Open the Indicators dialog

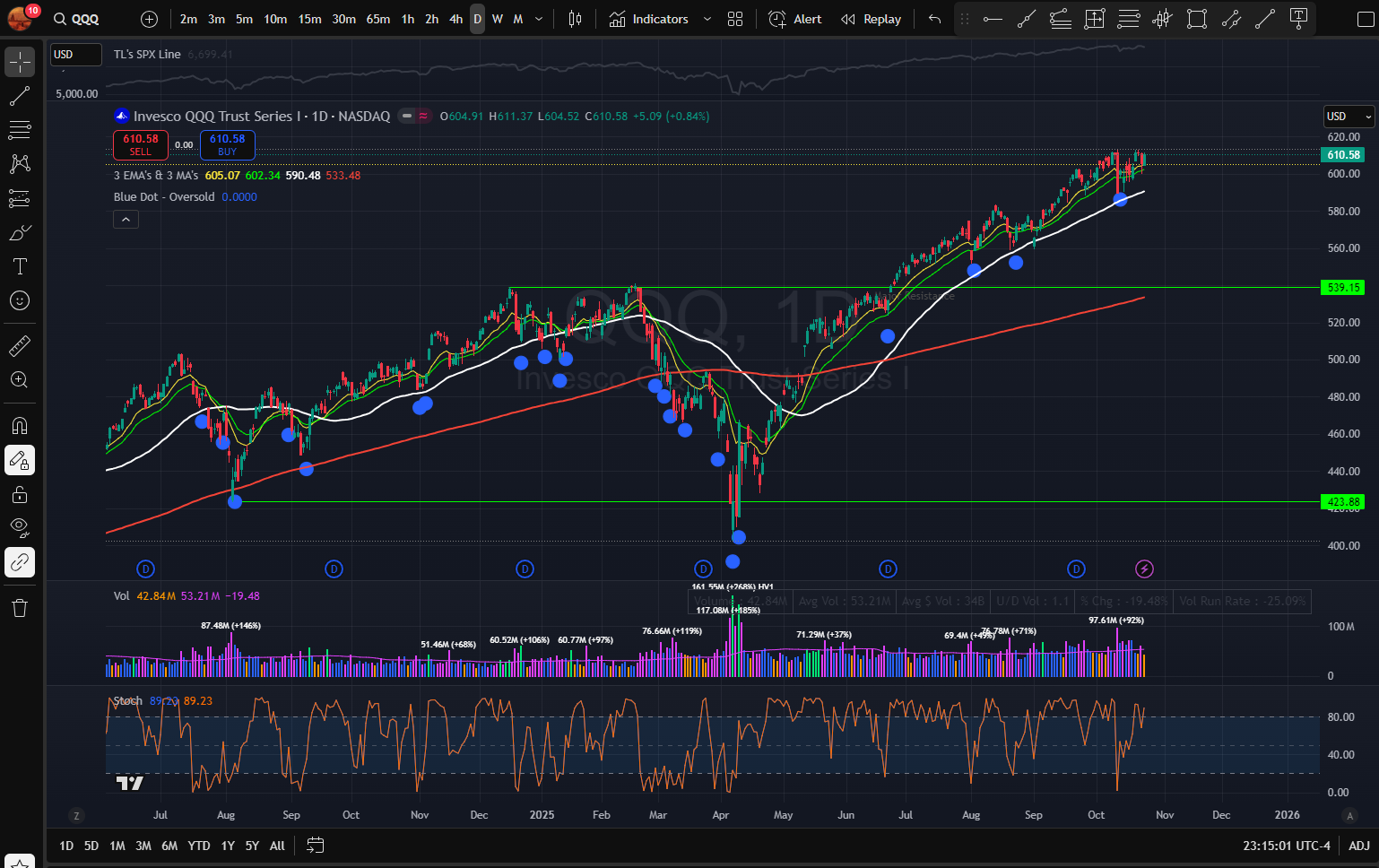pyautogui.click(x=649, y=19)
